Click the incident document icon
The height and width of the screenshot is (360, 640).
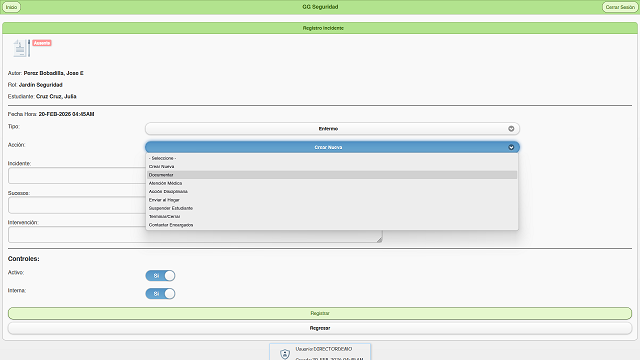tap(21, 48)
